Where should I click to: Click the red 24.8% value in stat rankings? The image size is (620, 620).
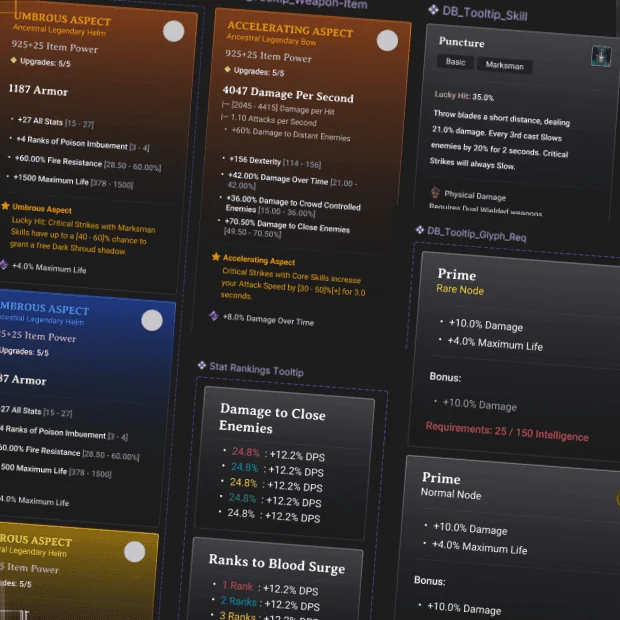[246, 452]
